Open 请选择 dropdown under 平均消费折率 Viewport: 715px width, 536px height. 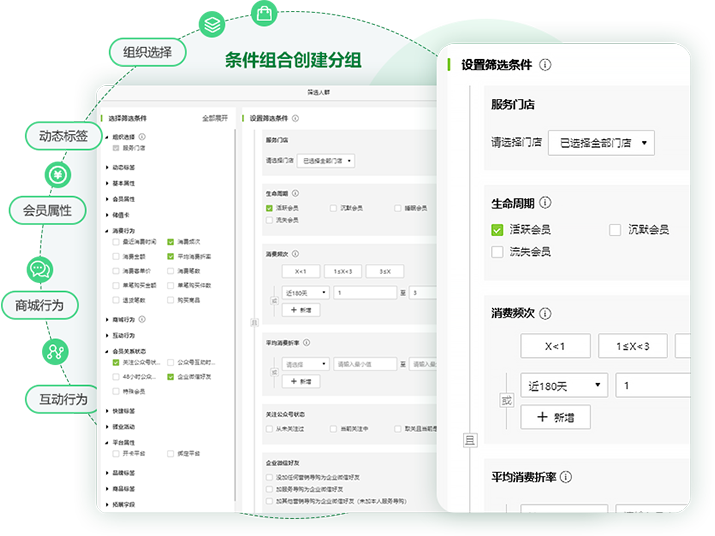click(x=305, y=364)
